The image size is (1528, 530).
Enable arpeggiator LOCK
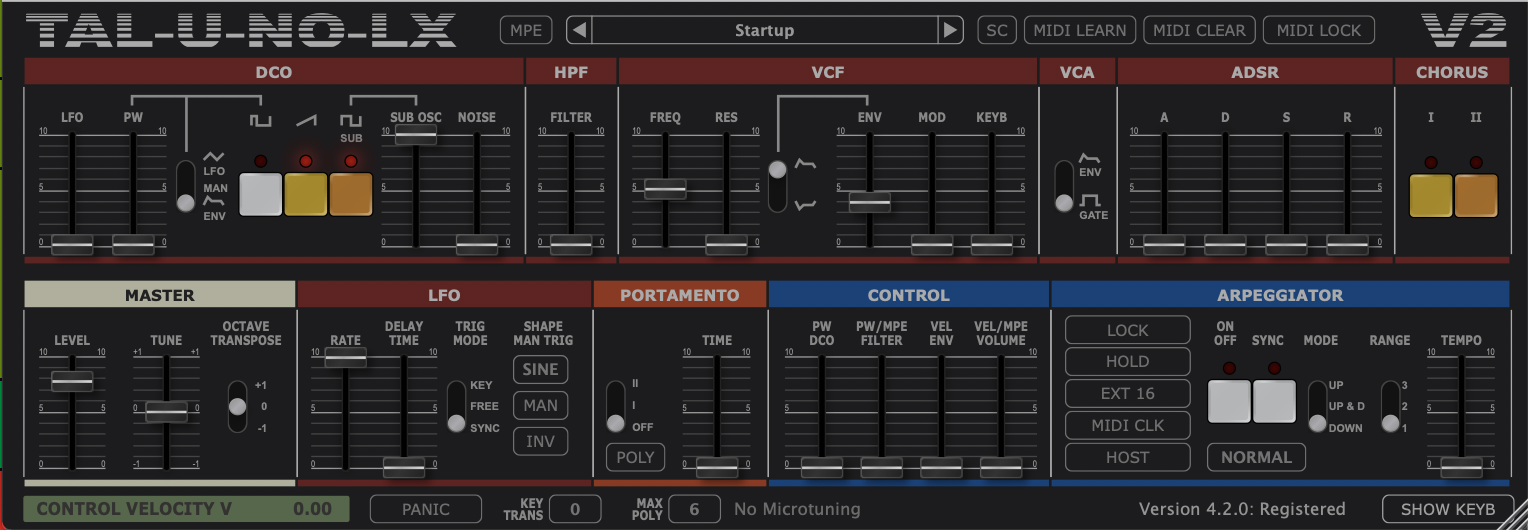coord(1128,330)
